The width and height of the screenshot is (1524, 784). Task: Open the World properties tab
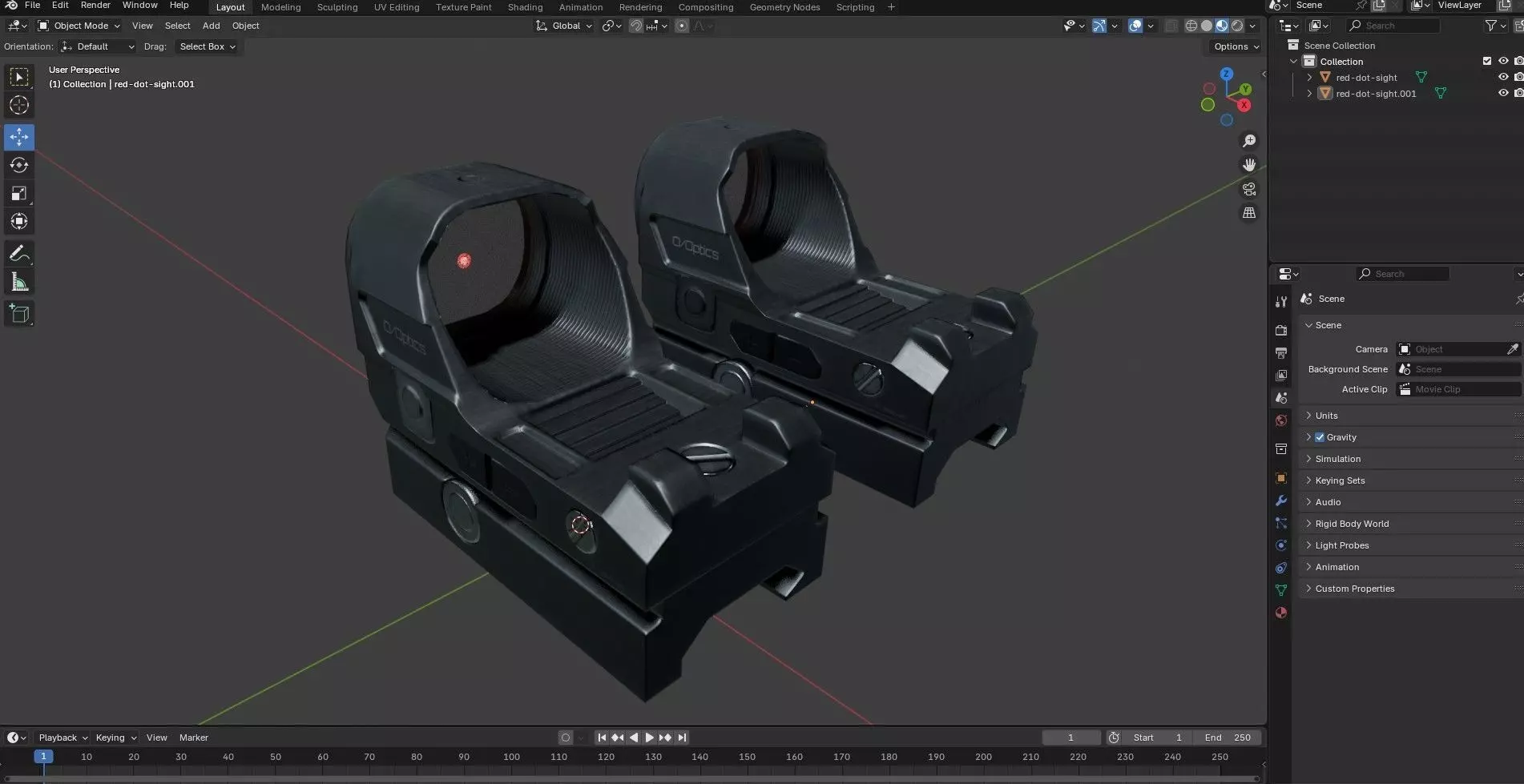(1281, 420)
